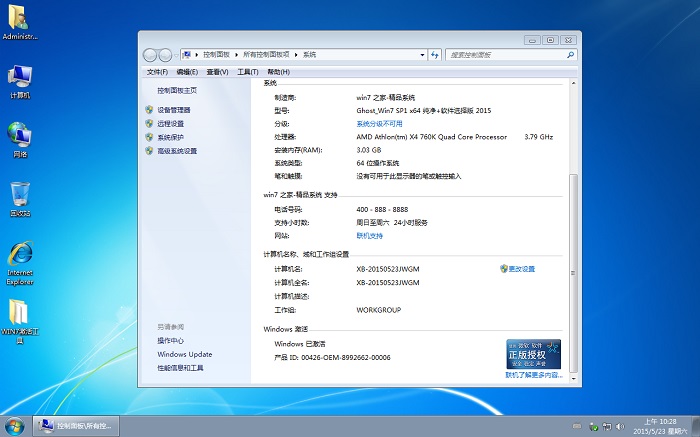Open 设备管理器 from the left sidebar
Viewport: 700px width, 437px height.
[173, 110]
